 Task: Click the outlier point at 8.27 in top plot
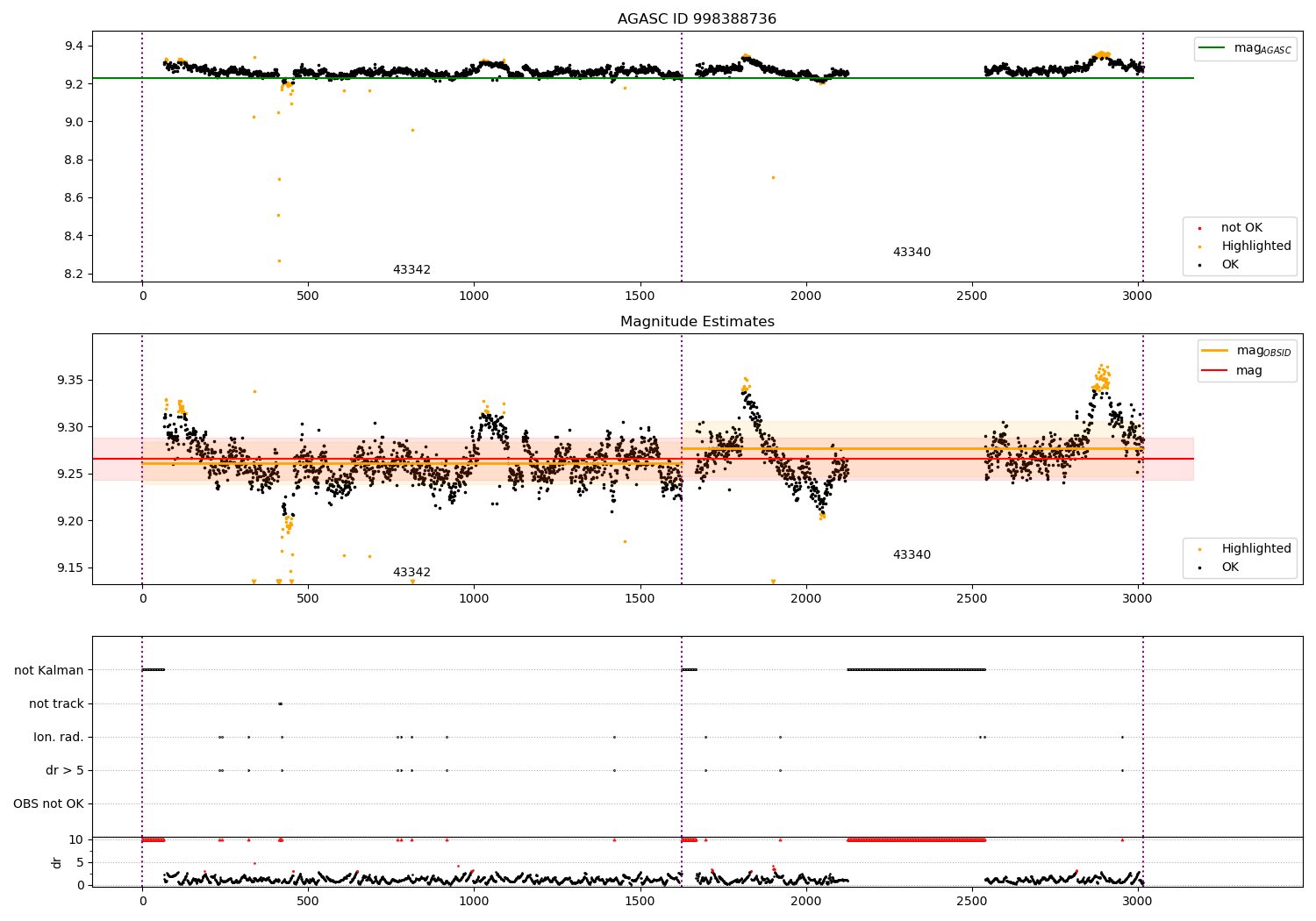click(279, 261)
